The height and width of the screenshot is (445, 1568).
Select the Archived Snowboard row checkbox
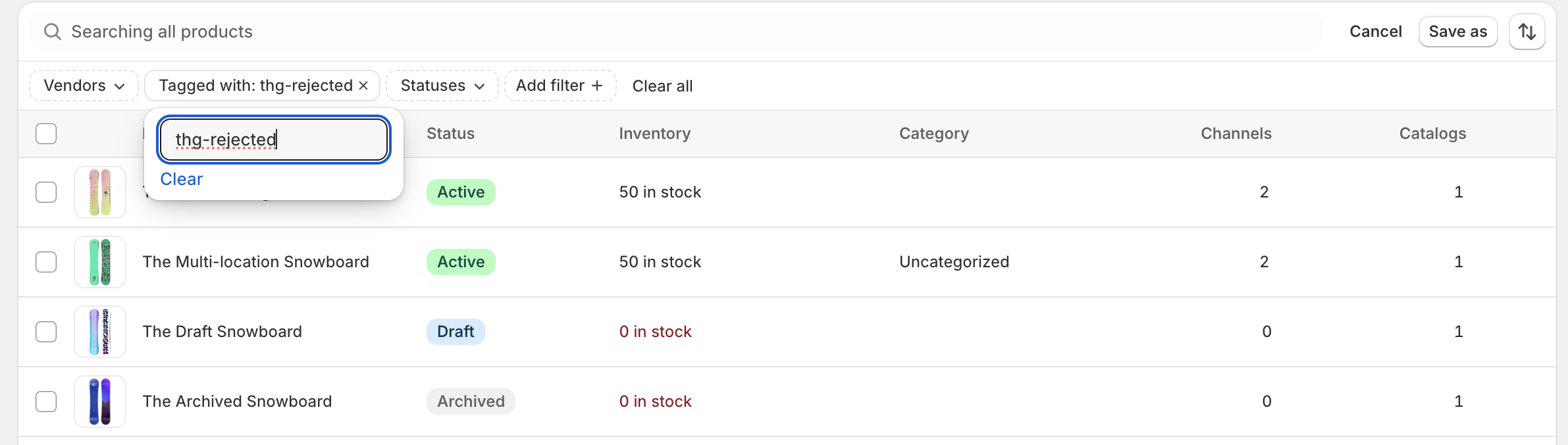coord(46,402)
